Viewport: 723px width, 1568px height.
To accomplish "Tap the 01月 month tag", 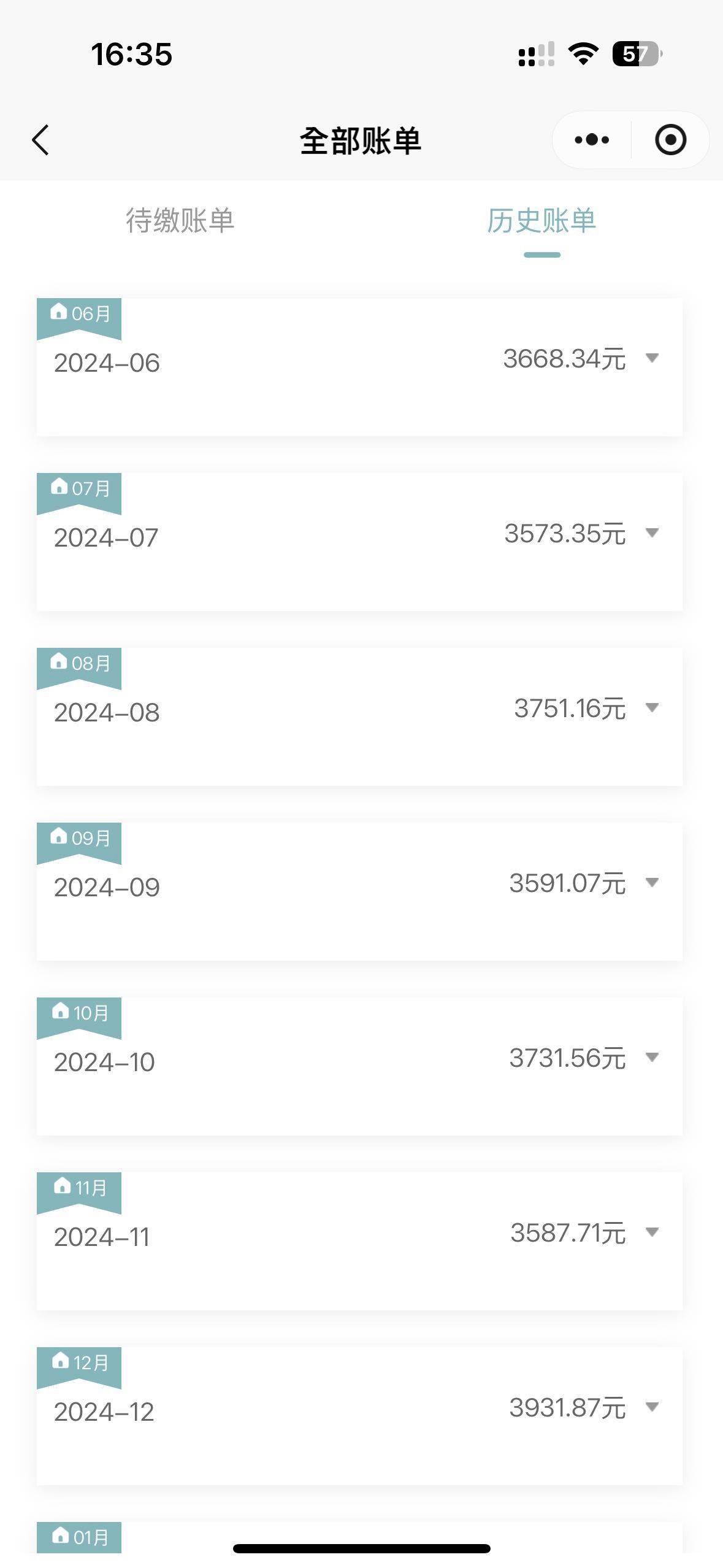I will coord(79,1537).
